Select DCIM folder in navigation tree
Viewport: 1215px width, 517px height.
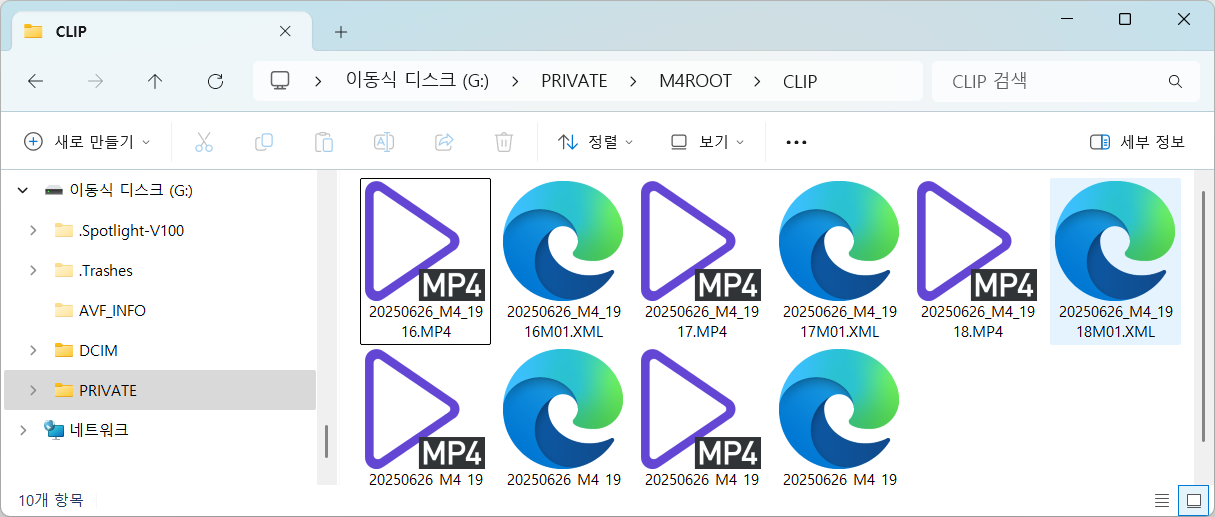pyautogui.click(x=99, y=350)
